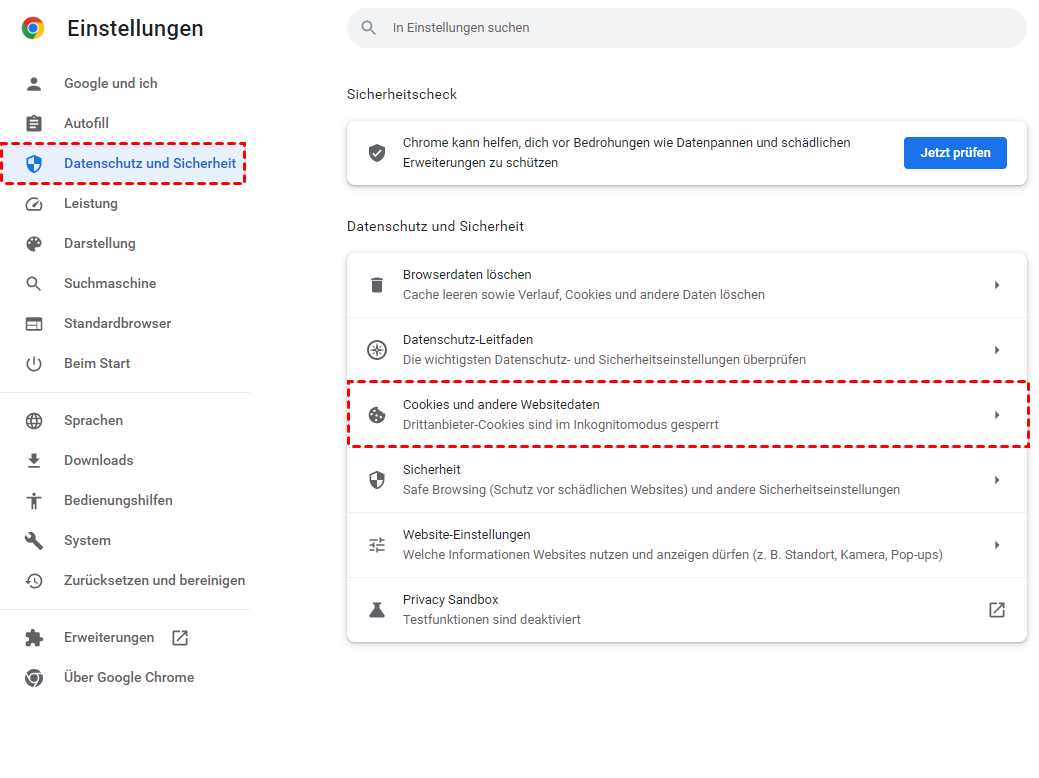Open external link icon for Privacy Sandbox
Viewport: 1039px width, 778px height.
[996, 610]
